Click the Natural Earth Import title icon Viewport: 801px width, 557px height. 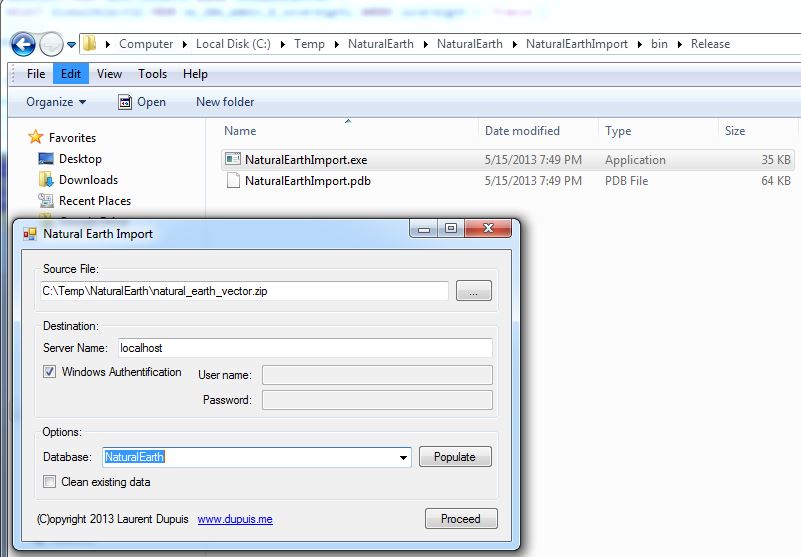(29, 234)
